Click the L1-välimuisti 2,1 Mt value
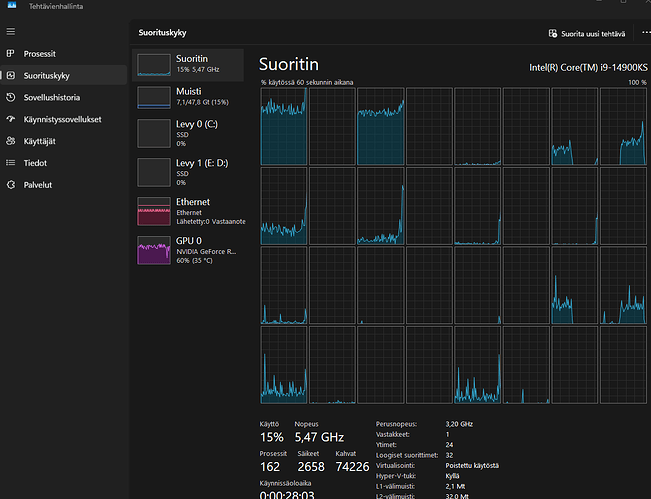The width and height of the screenshot is (651, 499). (x=455, y=486)
